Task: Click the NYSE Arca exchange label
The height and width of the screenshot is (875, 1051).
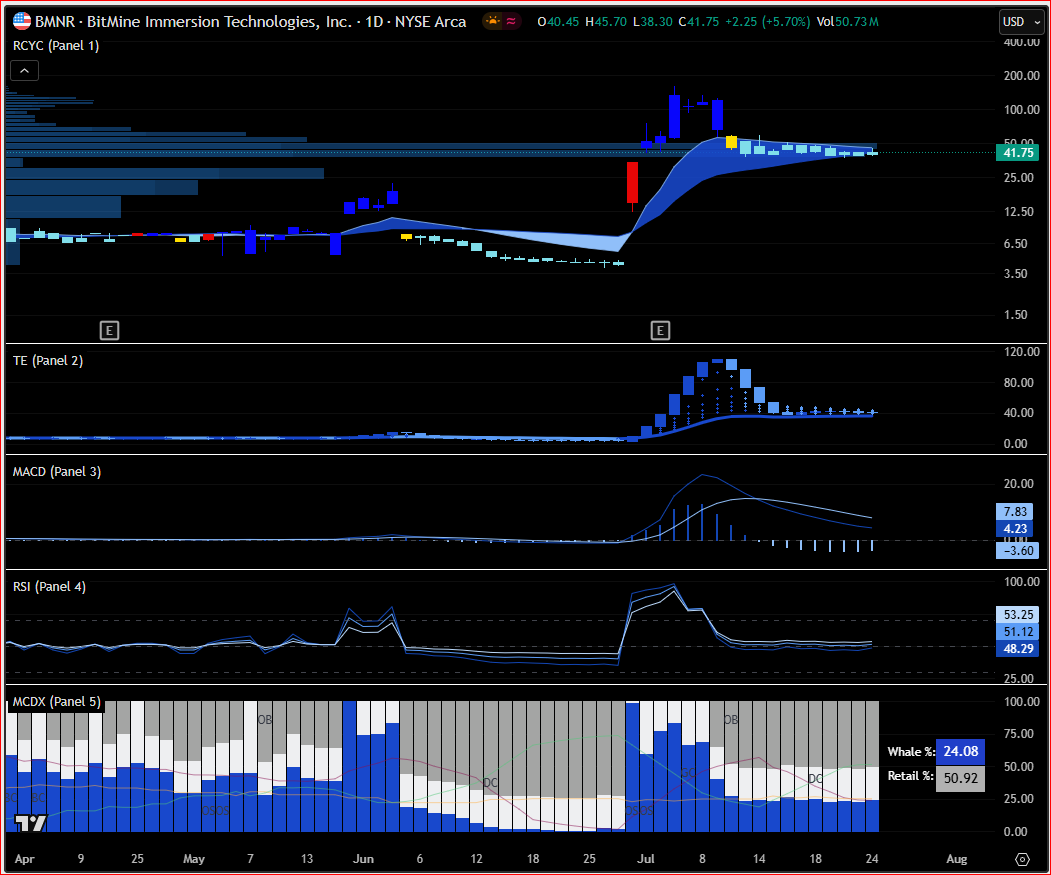Action: (x=430, y=21)
